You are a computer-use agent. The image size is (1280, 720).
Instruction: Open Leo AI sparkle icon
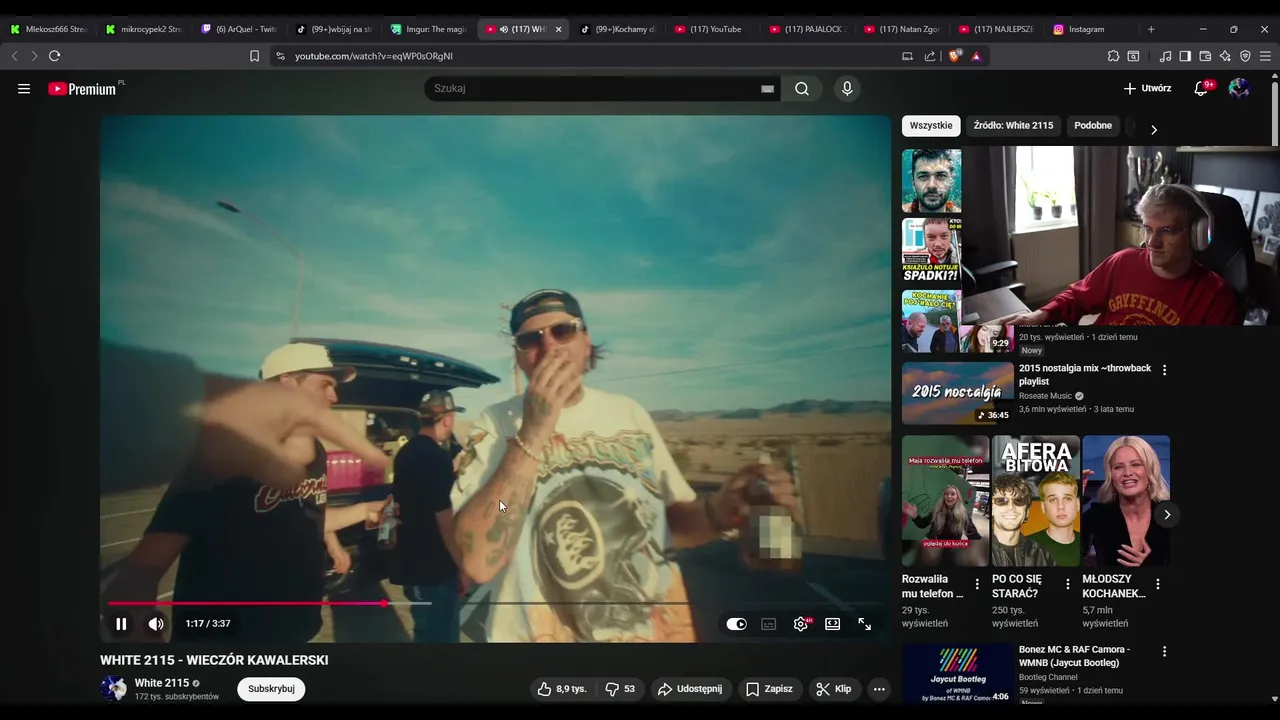click(x=1225, y=56)
